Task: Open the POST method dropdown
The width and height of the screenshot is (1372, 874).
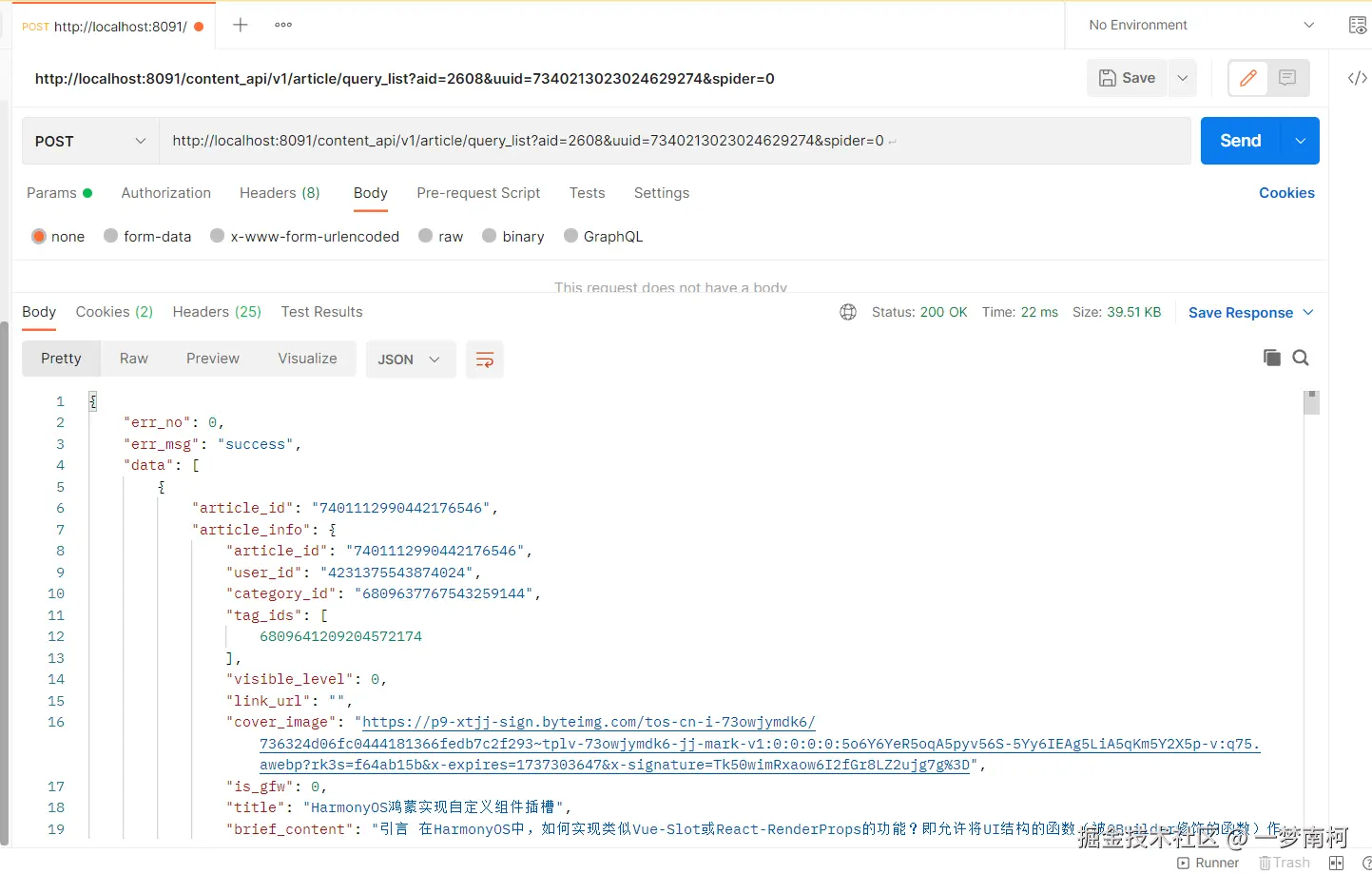Action: [x=90, y=141]
